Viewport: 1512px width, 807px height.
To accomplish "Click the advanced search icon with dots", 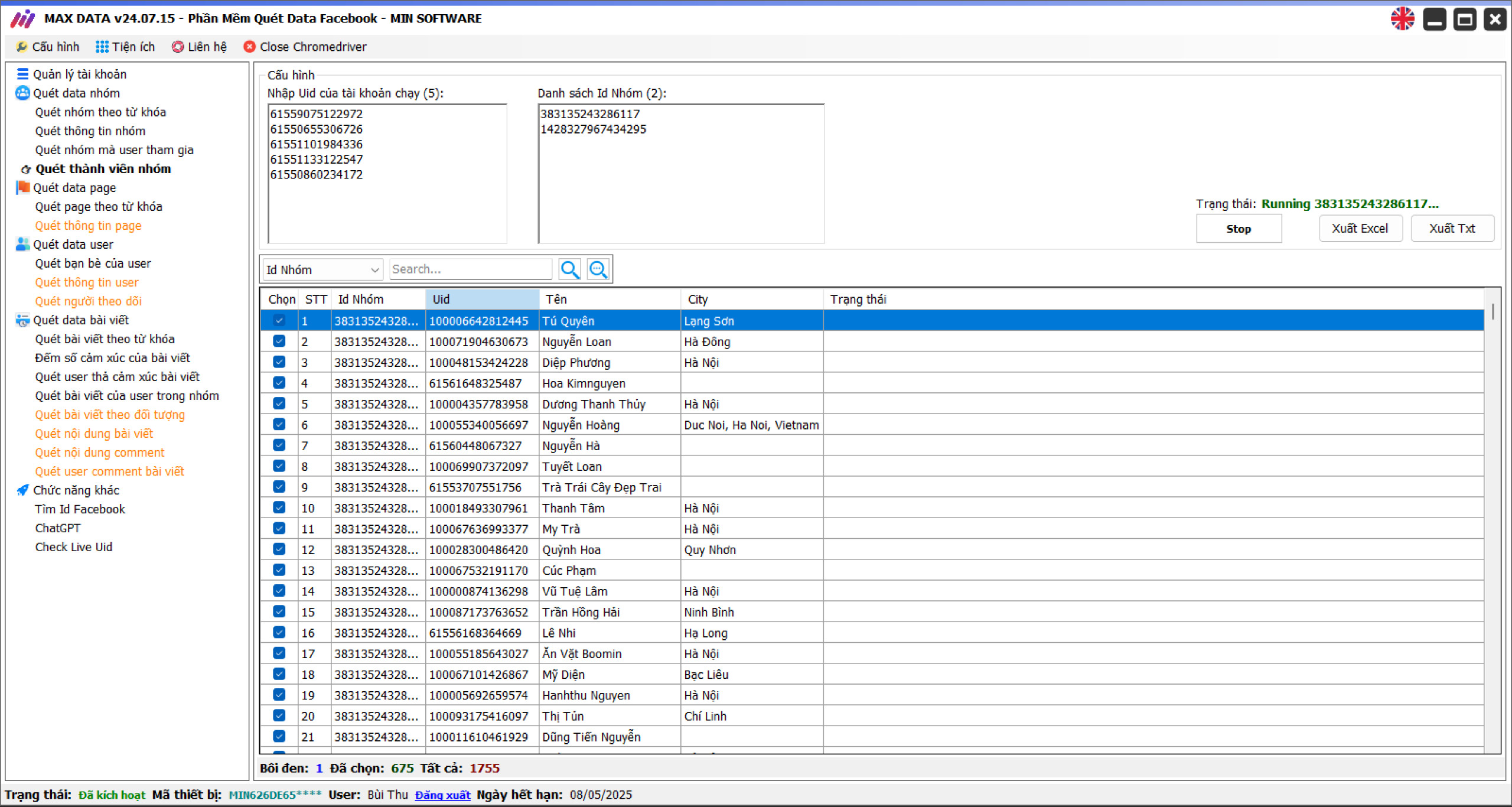I will [598, 269].
